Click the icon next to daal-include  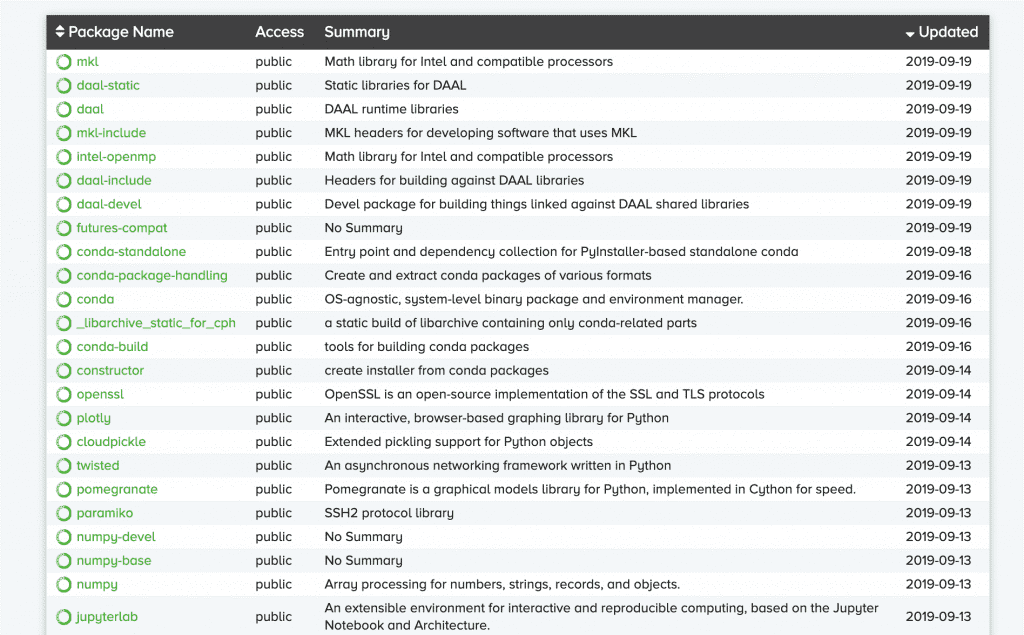coord(63,181)
